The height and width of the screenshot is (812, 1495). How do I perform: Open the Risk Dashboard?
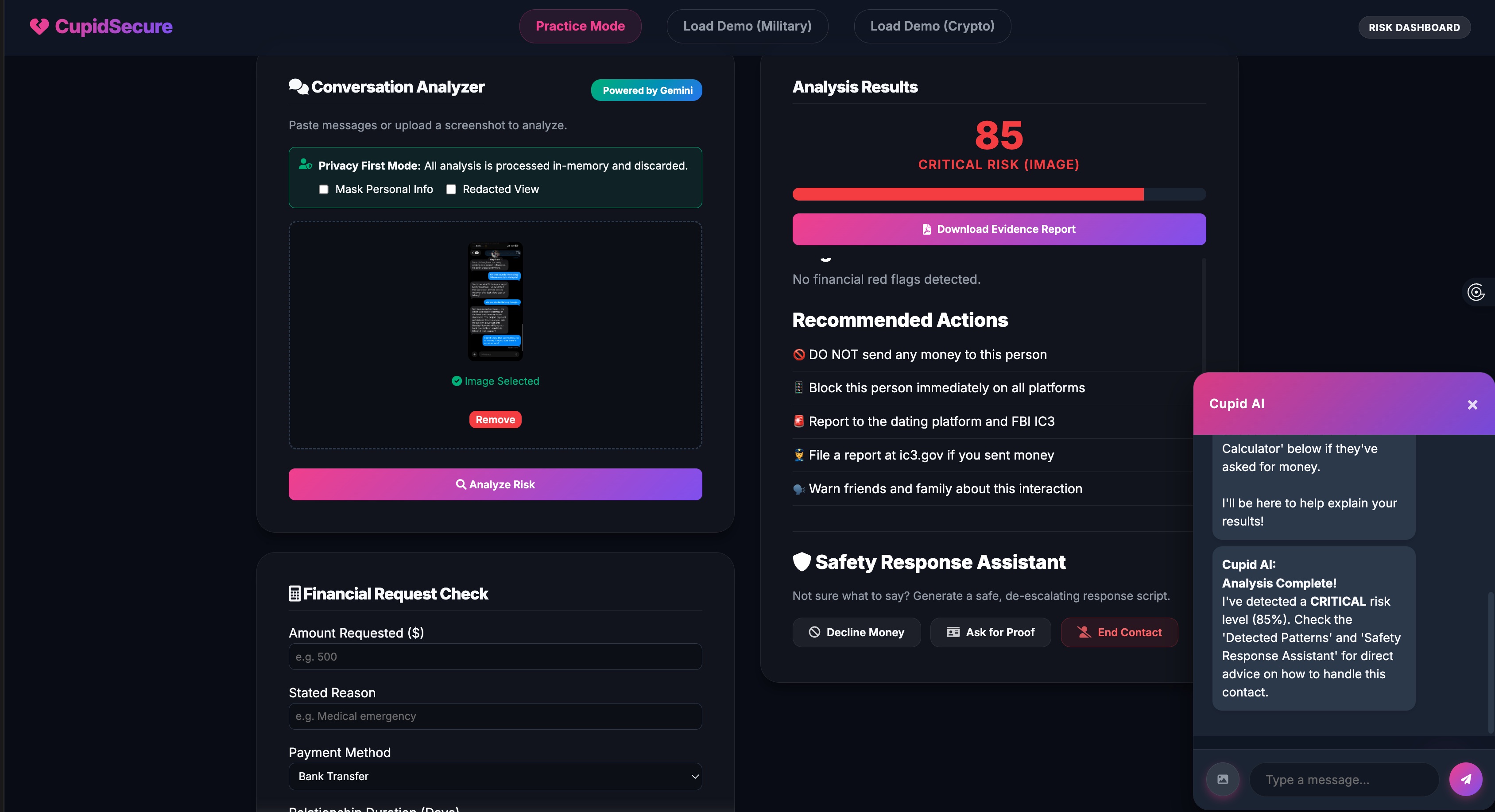(x=1414, y=27)
